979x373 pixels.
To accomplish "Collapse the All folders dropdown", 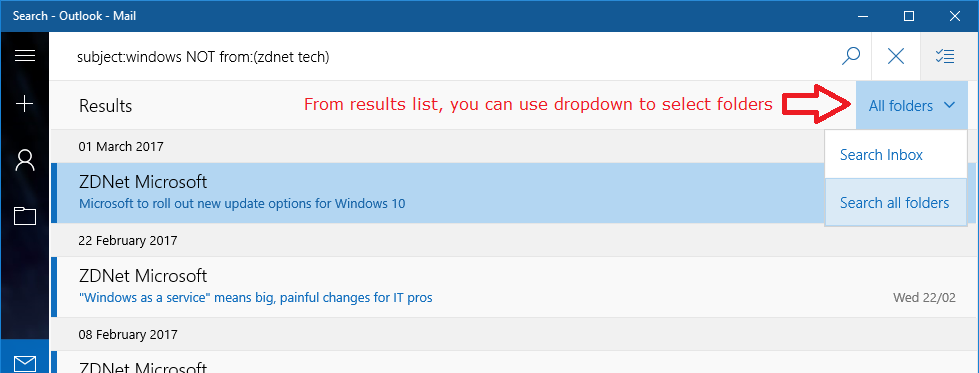I will (x=912, y=106).
